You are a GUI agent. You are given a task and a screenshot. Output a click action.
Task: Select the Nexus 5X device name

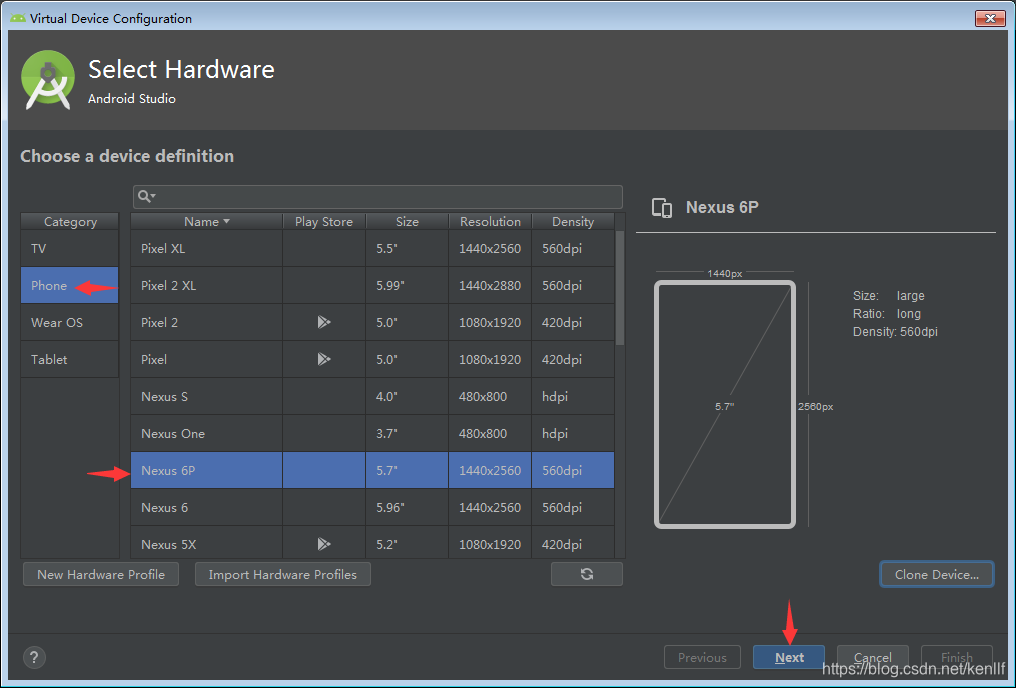coord(168,544)
